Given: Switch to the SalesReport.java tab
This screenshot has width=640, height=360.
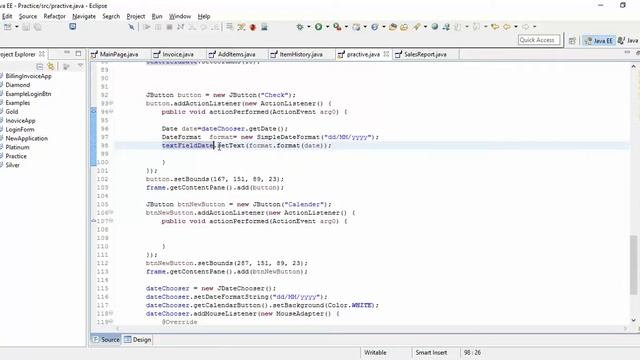Looking at the screenshot, I should pyautogui.click(x=425, y=54).
